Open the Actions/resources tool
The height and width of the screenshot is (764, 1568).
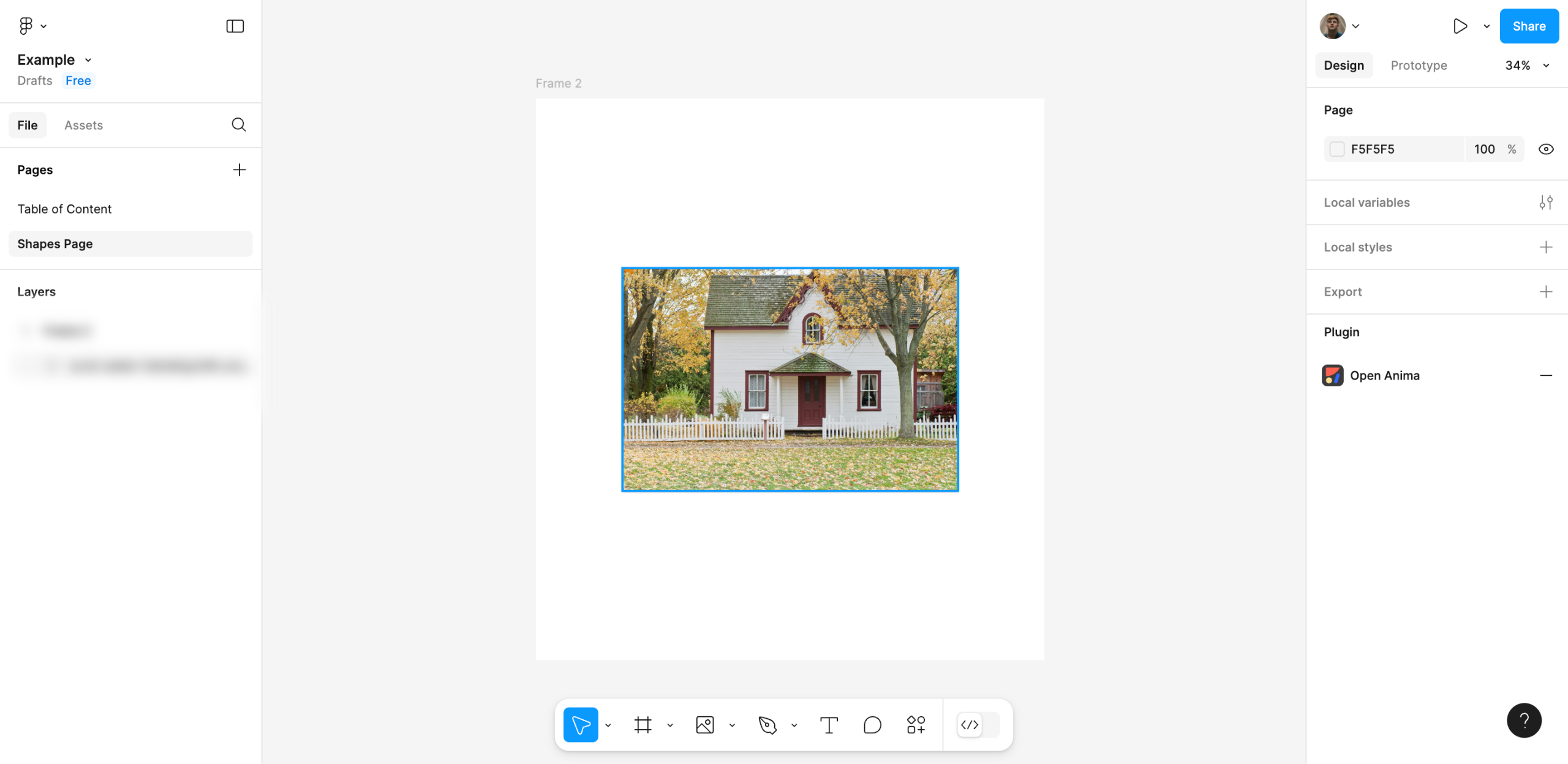pos(916,725)
